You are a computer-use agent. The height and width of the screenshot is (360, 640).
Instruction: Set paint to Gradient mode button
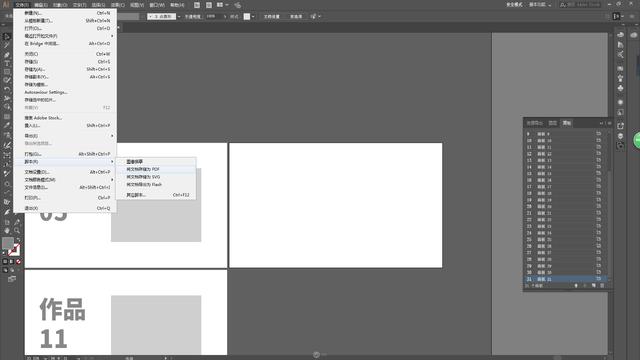click(12, 261)
